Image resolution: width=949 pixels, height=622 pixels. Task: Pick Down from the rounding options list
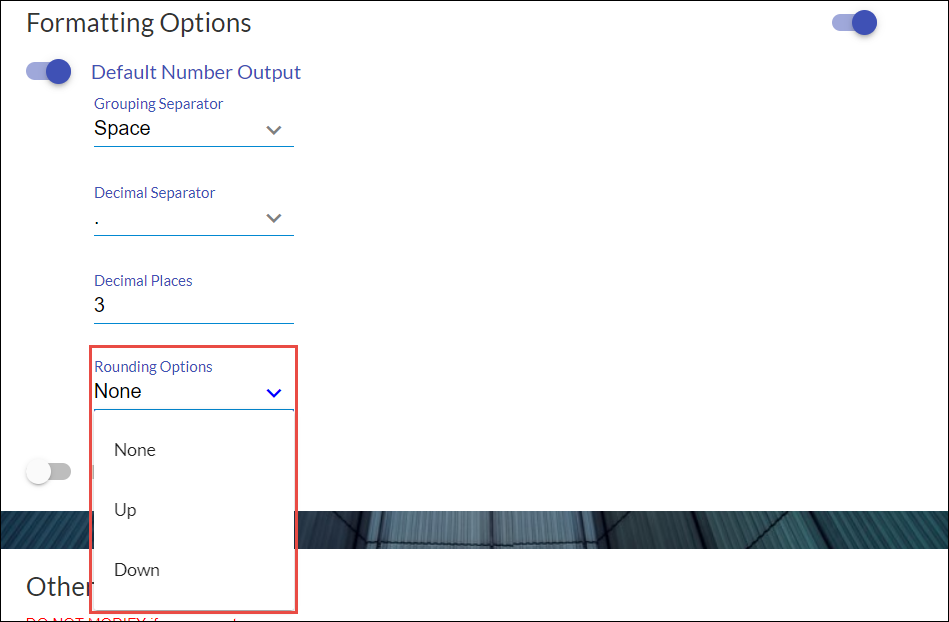tap(137, 570)
